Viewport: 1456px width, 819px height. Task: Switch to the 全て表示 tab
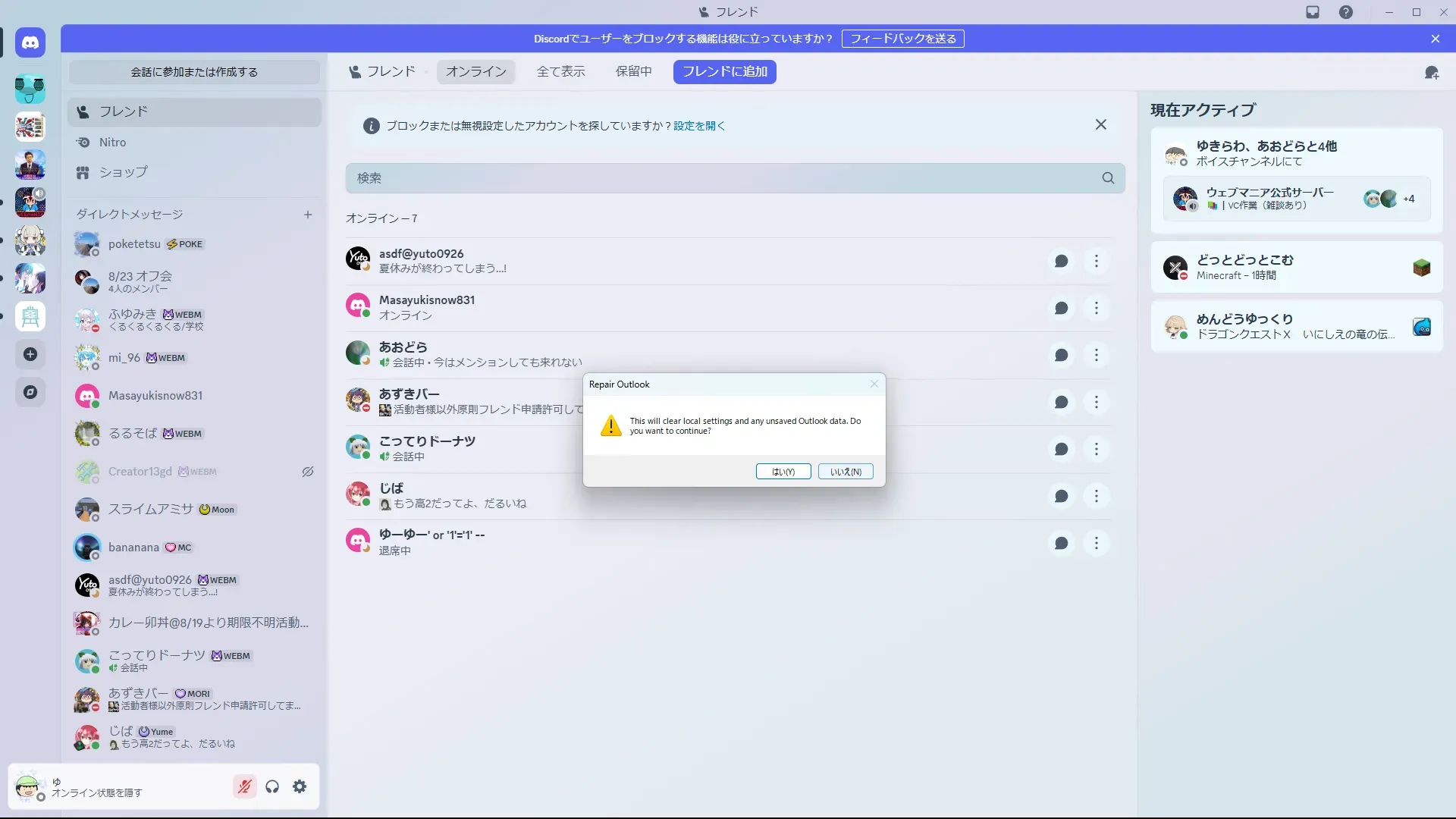click(x=560, y=72)
